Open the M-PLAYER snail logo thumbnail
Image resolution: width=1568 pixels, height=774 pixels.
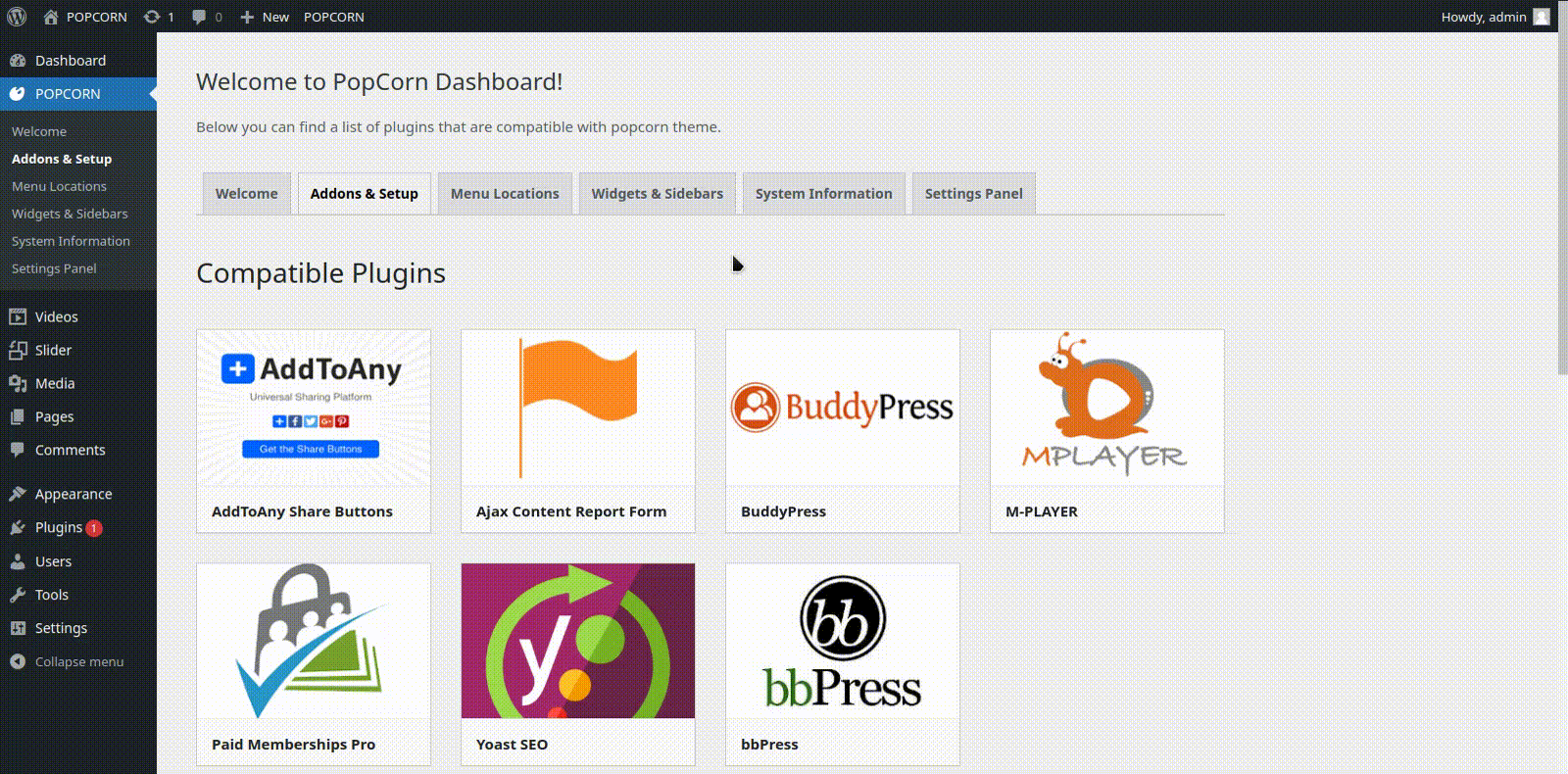coord(1107,408)
